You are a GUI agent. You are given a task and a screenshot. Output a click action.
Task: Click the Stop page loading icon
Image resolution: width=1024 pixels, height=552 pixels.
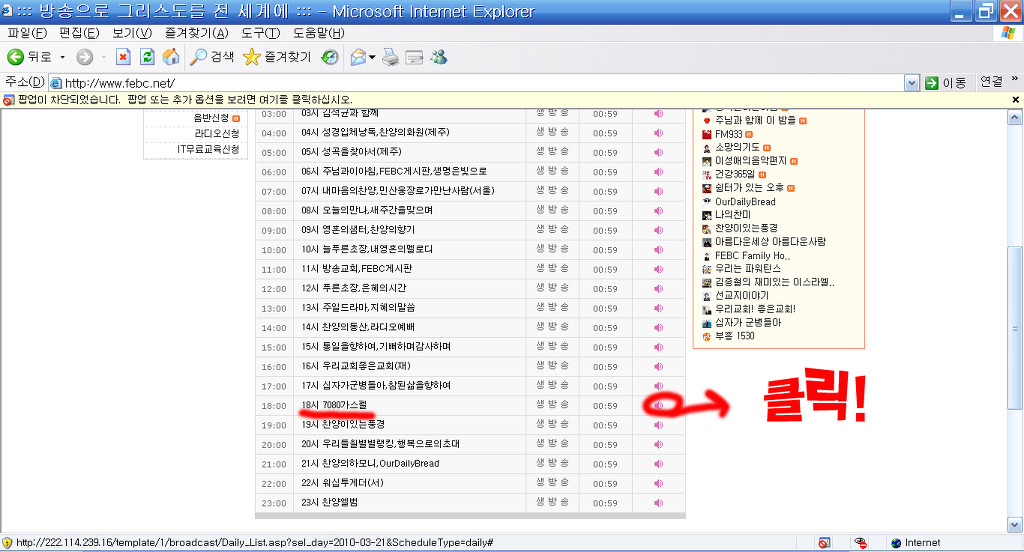pos(123,57)
